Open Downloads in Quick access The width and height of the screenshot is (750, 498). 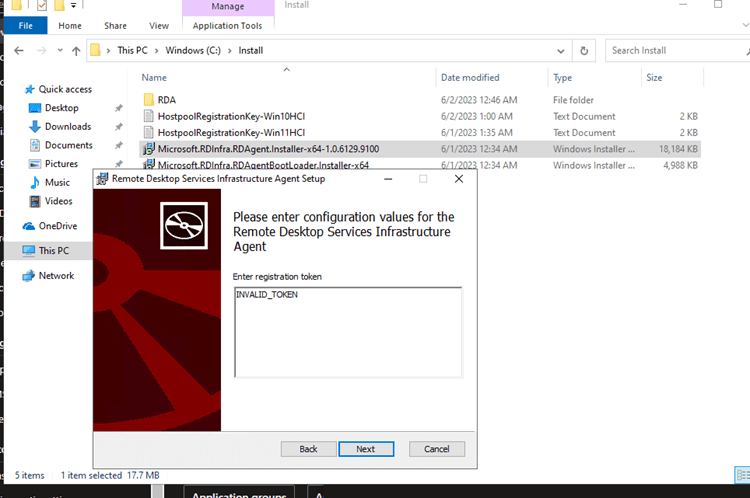(67, 127)
